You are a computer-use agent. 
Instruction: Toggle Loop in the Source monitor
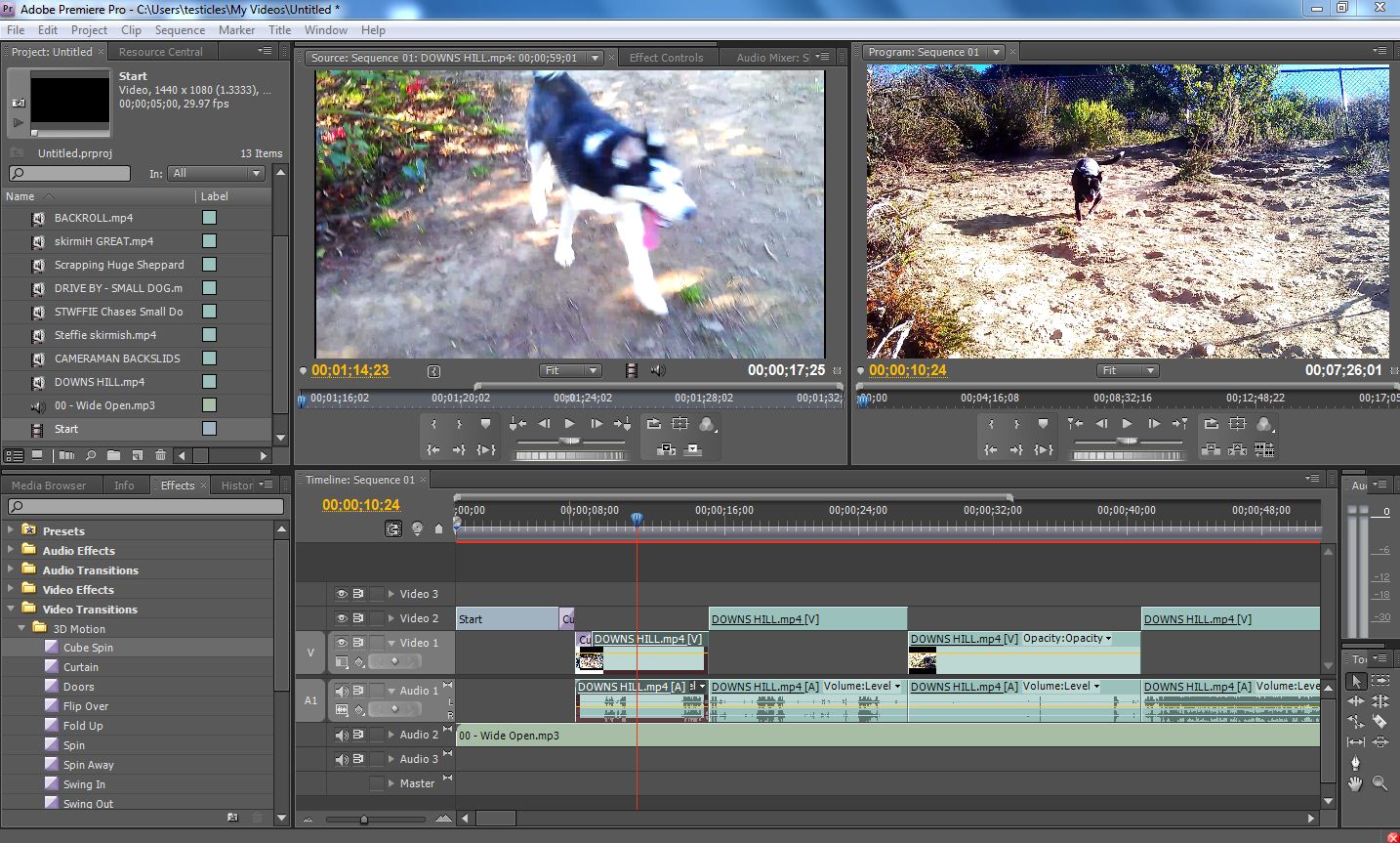[654, 424]
